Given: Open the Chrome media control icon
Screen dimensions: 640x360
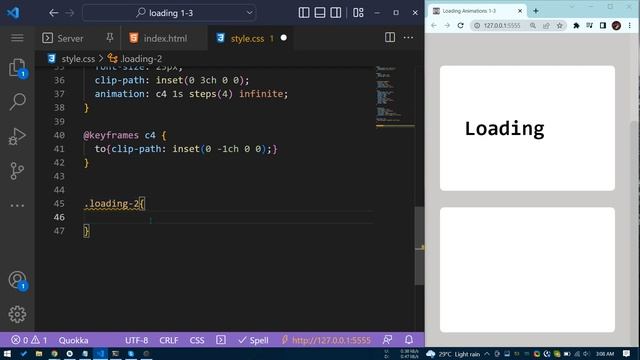Looking at the screenshot, I should (589, 25).
